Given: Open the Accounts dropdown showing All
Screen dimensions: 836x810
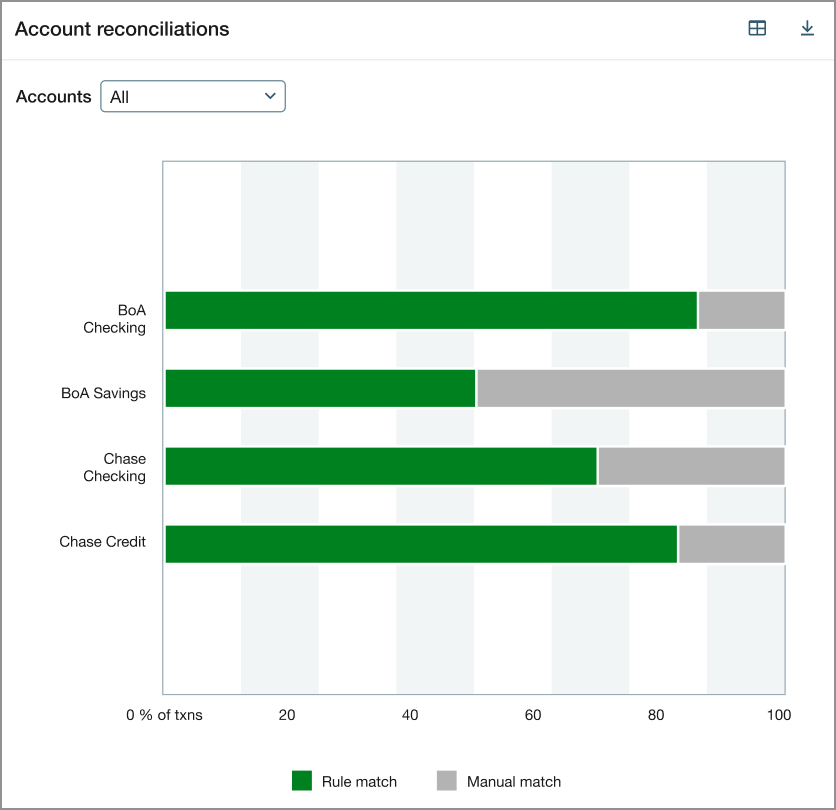Looking at the screenshot, I should (x=193, y=96).
